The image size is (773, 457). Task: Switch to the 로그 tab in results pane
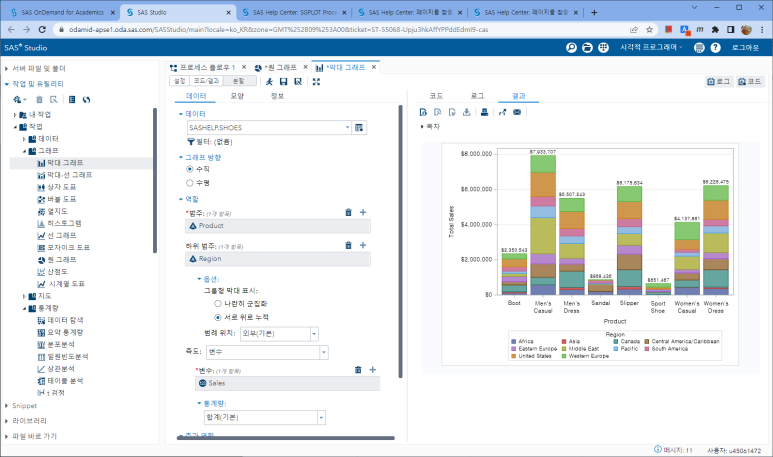pos(477,96)
